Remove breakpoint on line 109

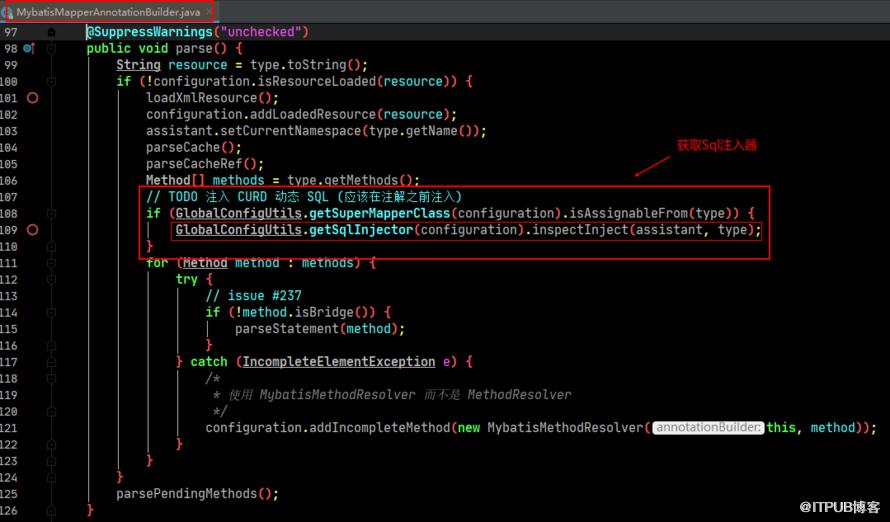pyautogui.click(x=33, y=230)
